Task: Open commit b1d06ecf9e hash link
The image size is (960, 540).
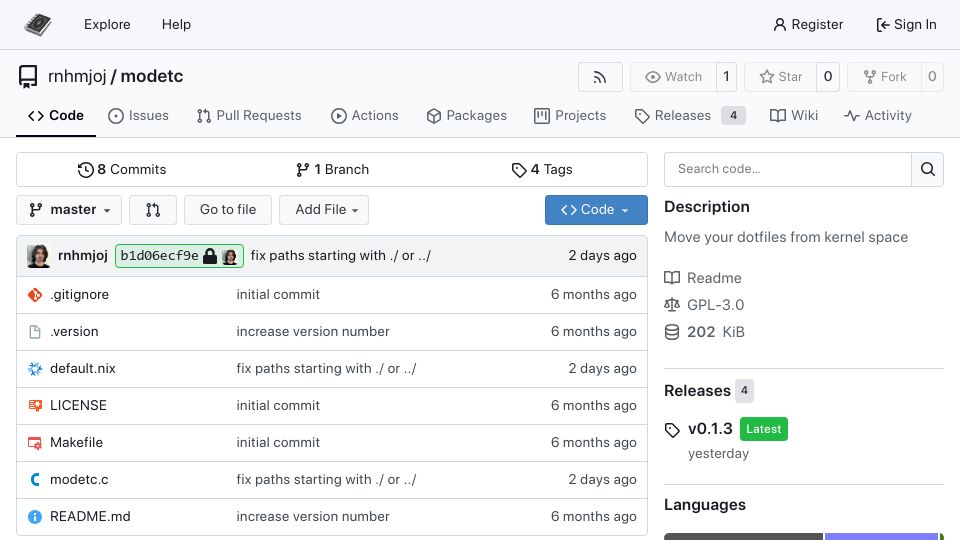Action: click(x=159, y=256)
